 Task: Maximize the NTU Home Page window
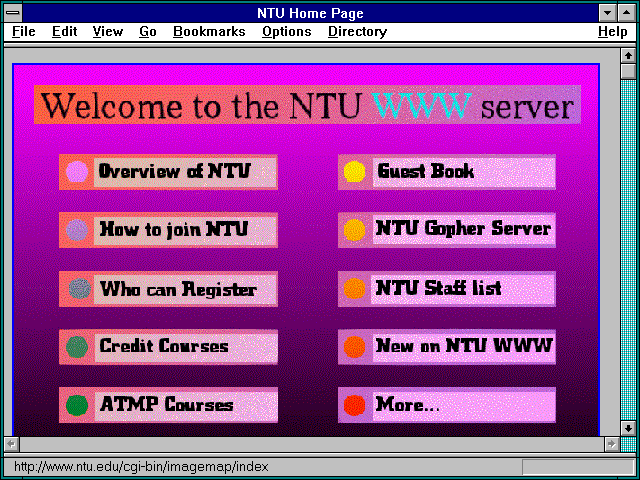tap(627, 13)
